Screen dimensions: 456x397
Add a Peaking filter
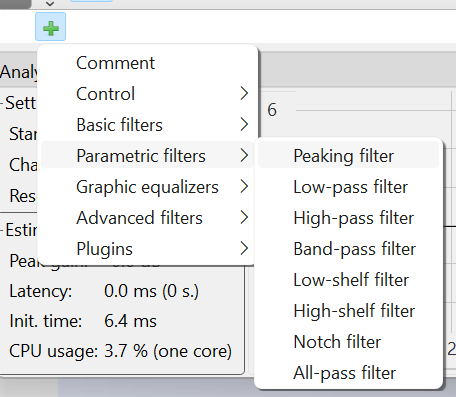pyautogui.click(x=348, y=156)
